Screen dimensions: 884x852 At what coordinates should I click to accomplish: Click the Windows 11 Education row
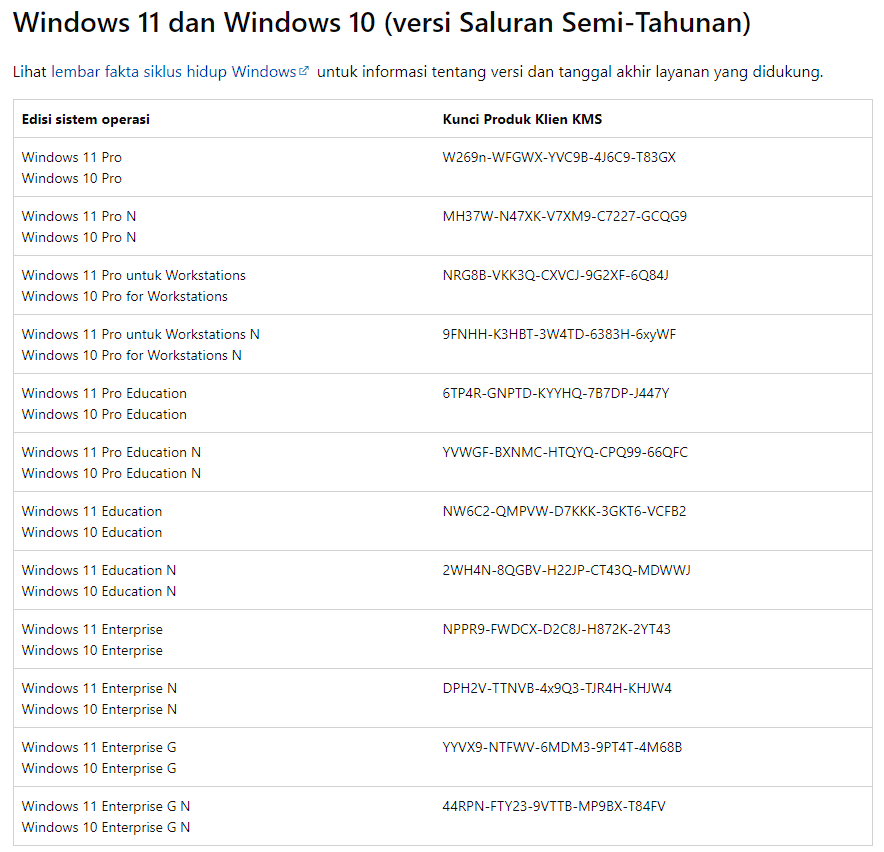coord(91,511)
